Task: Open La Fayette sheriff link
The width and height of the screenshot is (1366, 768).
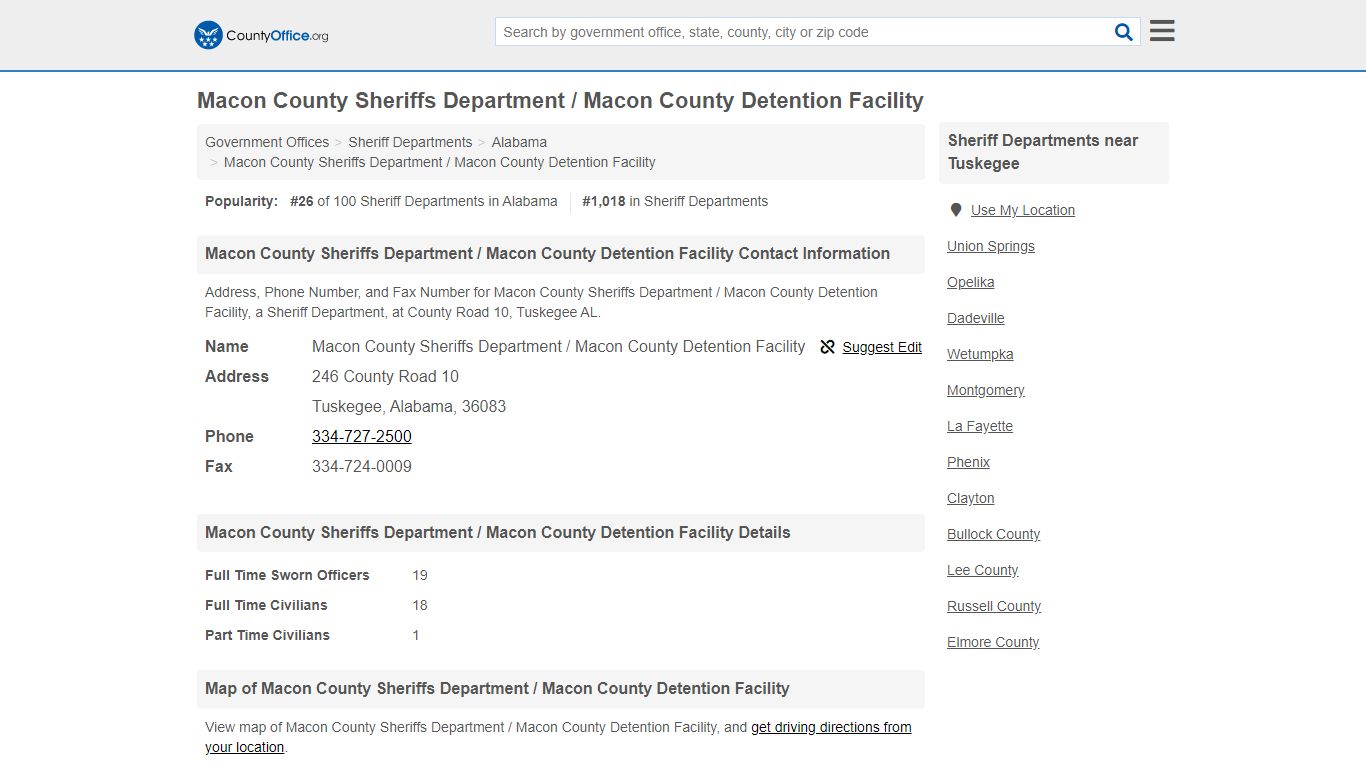Action: point(980,426)
